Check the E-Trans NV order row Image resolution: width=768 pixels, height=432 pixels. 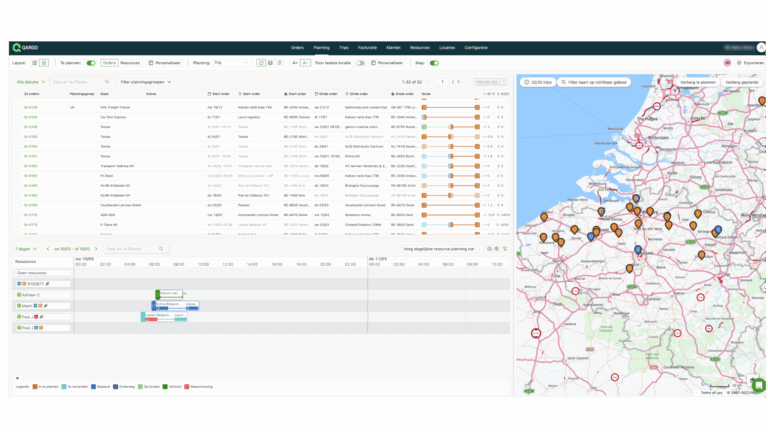[x=18, y=225]
